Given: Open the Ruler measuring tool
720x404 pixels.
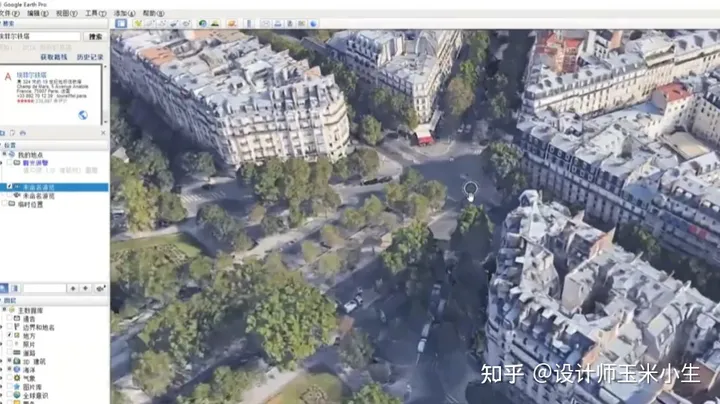Looking at the screenshot, I should coord(249,23).
